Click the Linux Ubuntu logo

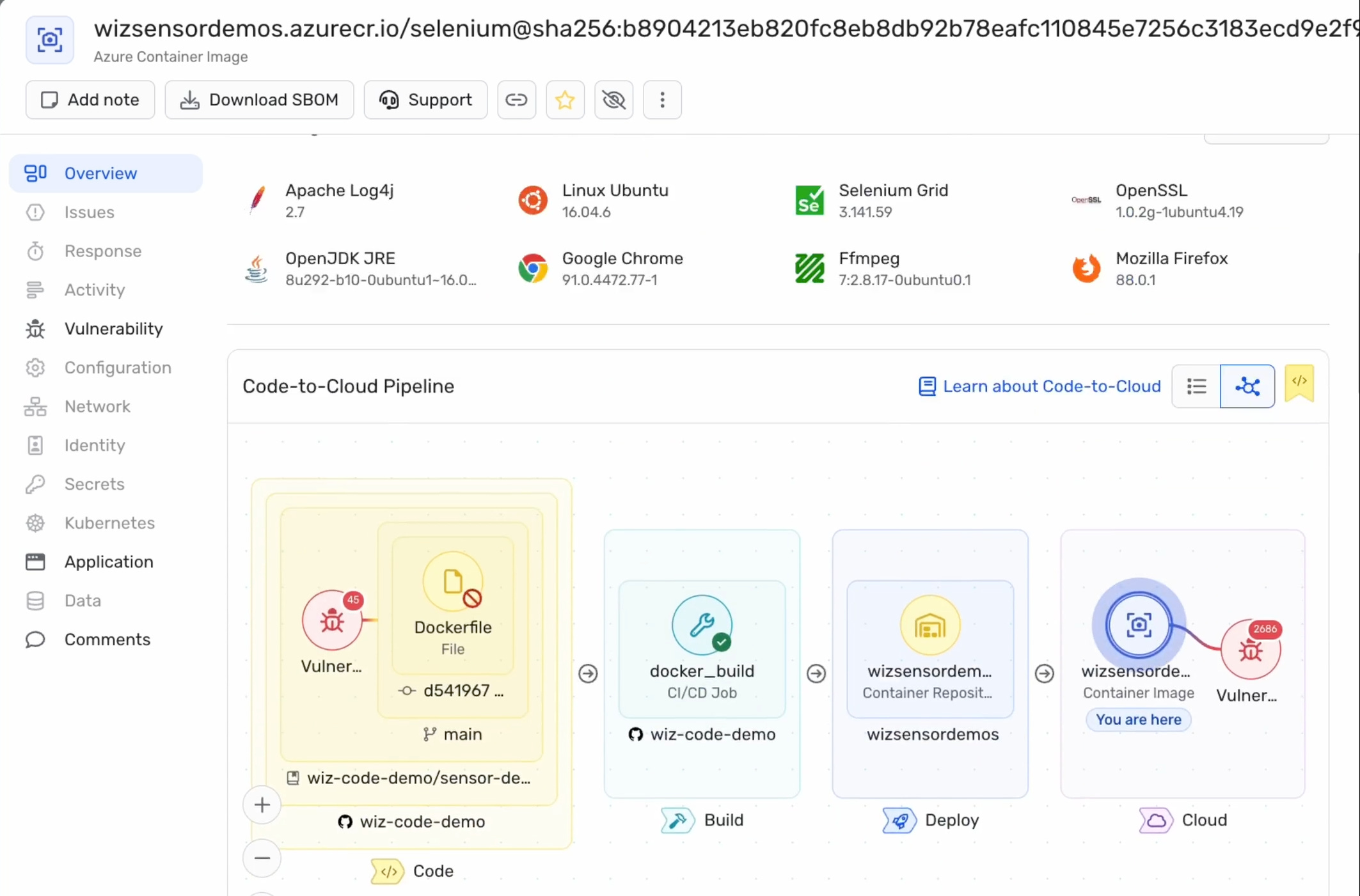532,200
